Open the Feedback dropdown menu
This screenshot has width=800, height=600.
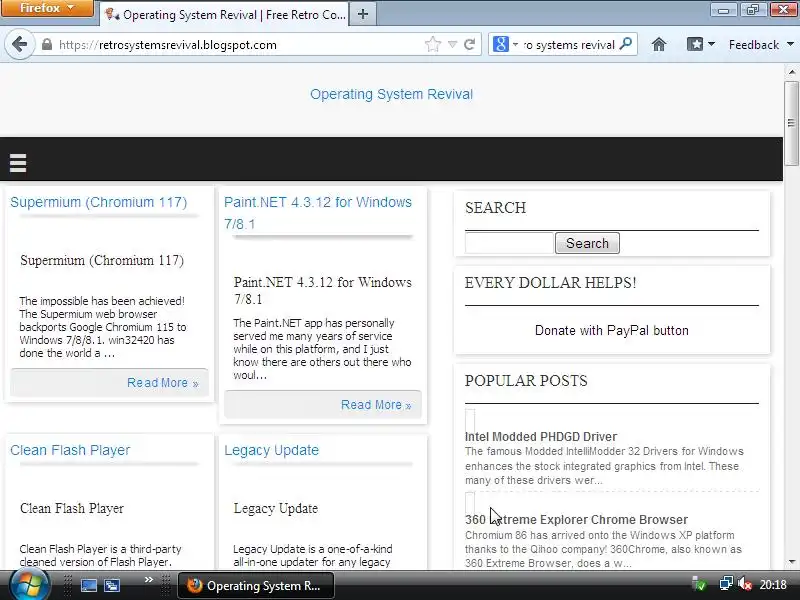point(761,45)
